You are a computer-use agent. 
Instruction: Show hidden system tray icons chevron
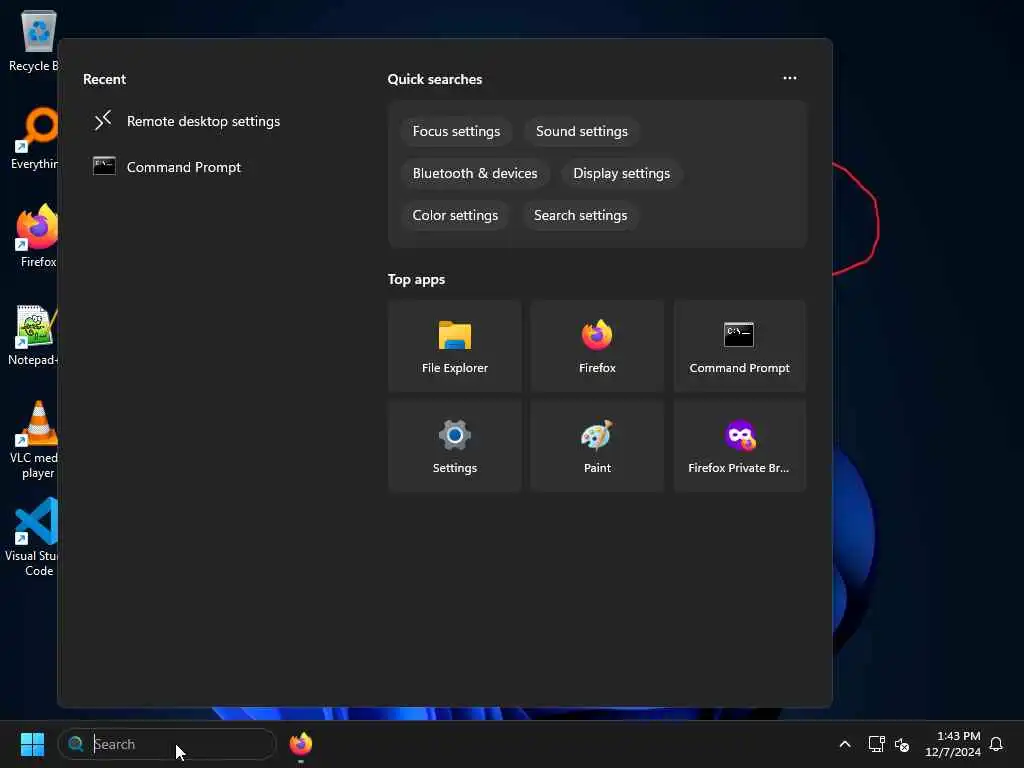tap(844, 744)
